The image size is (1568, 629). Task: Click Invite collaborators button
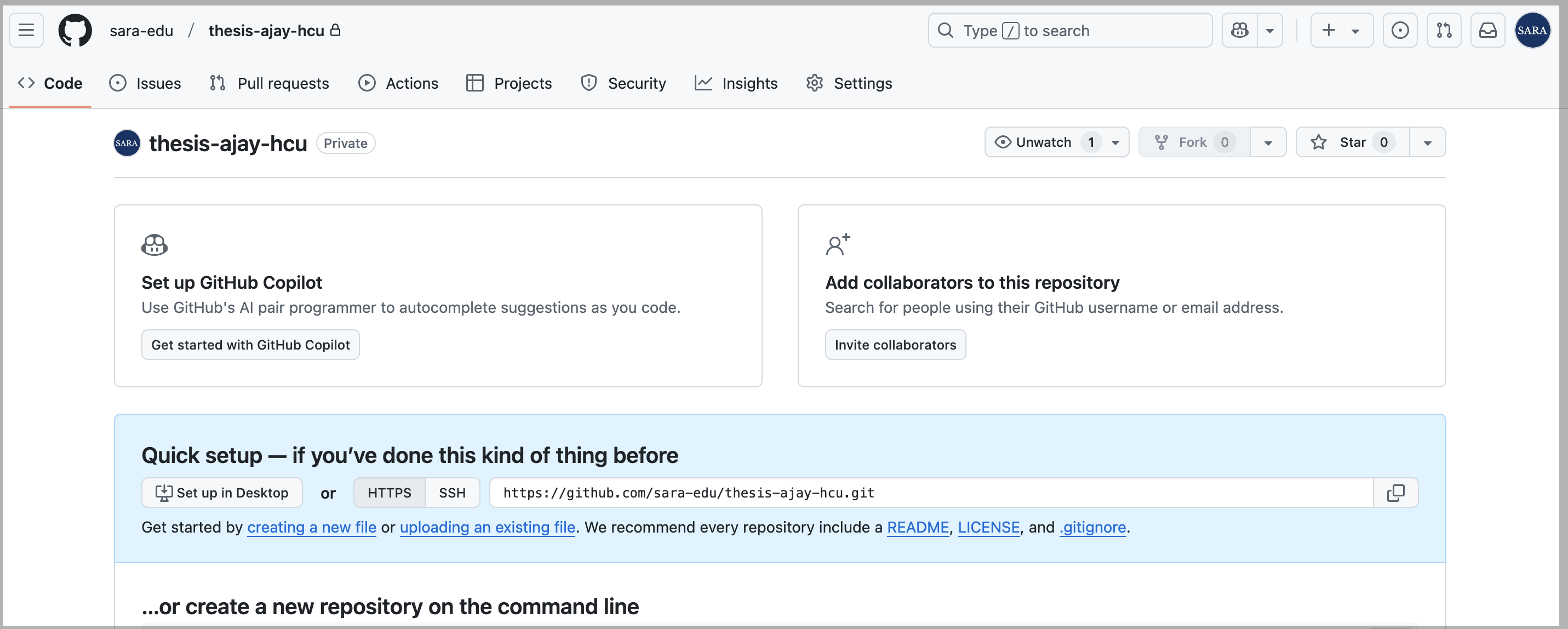tap(895, 345)
